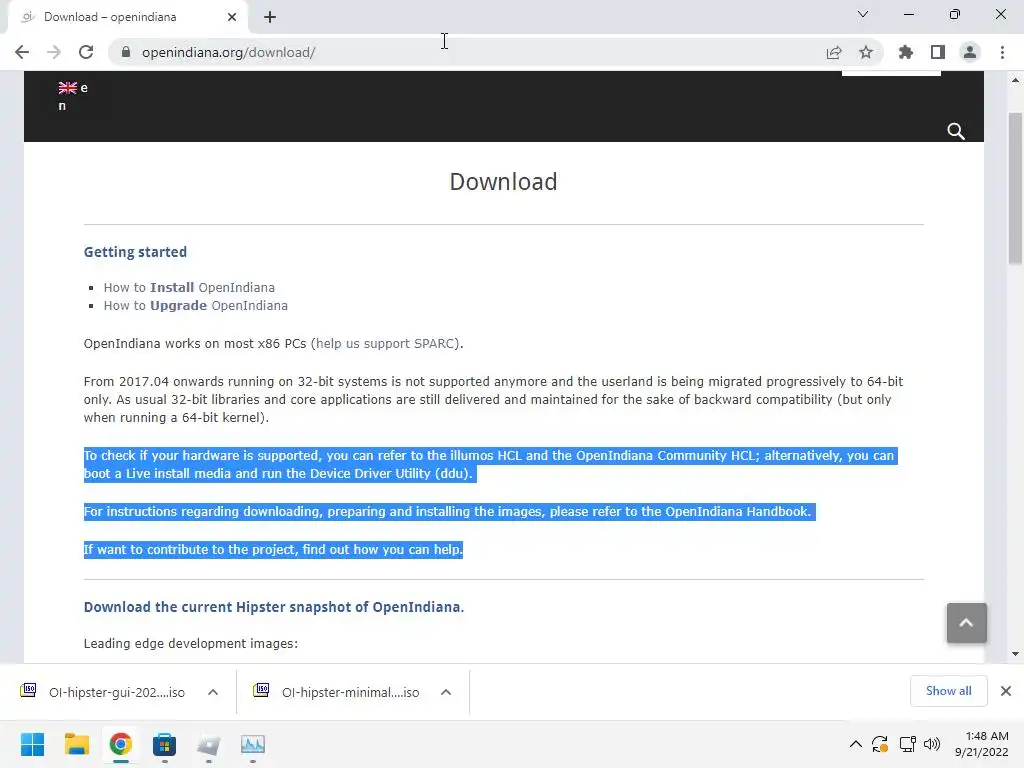Click the scrollbar down arrow
The width and height of the screenshot is (1024, 768).
point(1015,654)
